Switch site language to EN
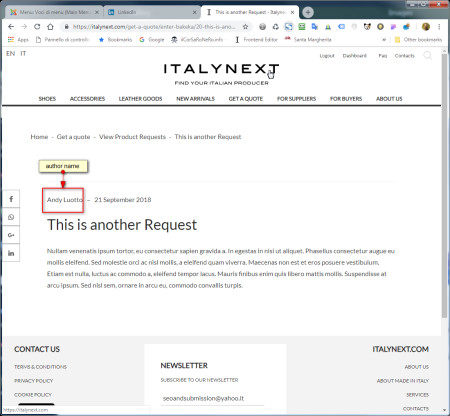Screen dimensions: 450x416 coord(10,53)
